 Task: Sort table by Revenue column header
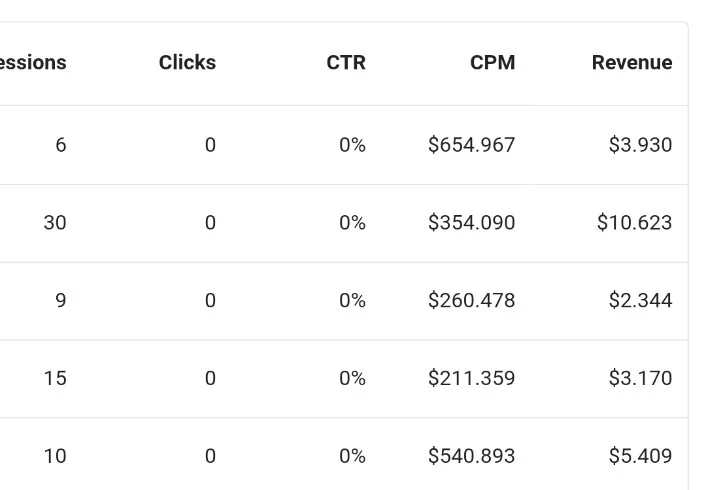coord(632,63)
